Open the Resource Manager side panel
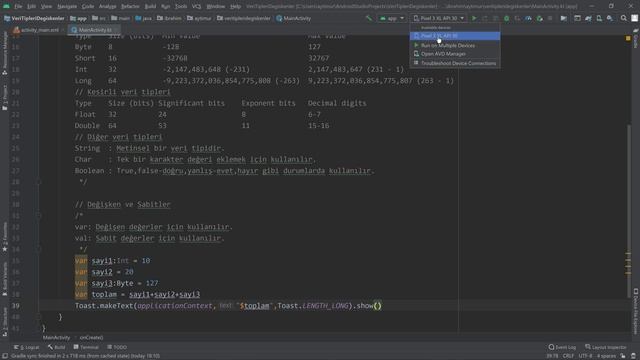The height and width of the screenshot is (360, 640). point(4,53)
